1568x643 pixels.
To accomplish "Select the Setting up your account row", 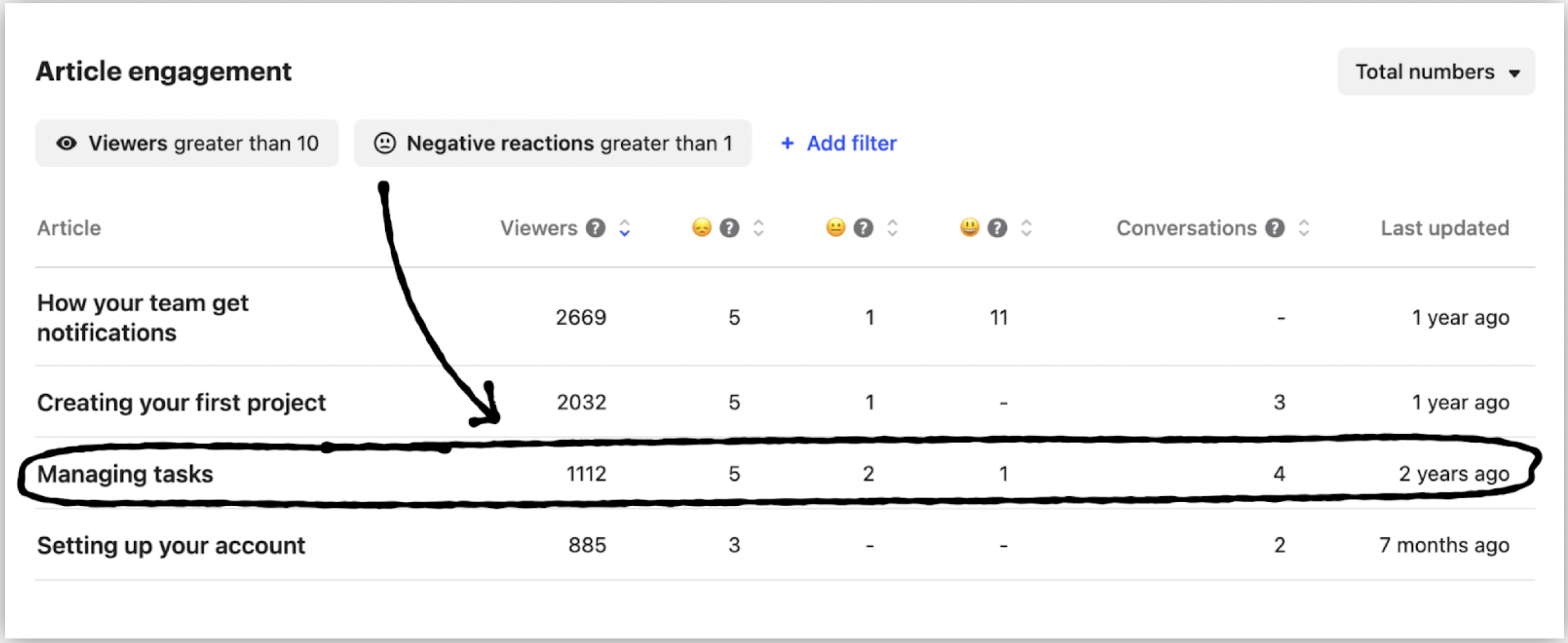I will coord(785,545).
